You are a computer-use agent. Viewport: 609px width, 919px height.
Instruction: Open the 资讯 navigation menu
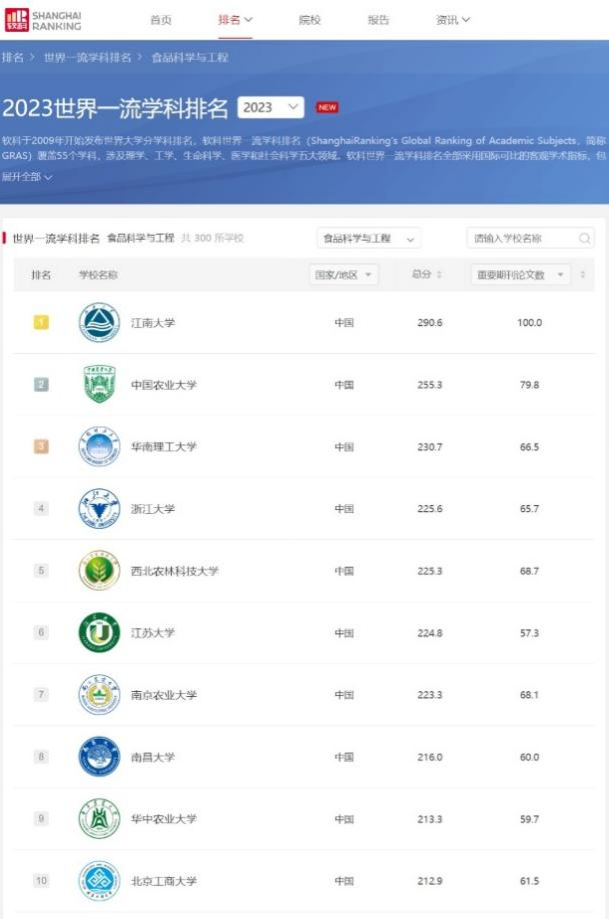[453, 20]
